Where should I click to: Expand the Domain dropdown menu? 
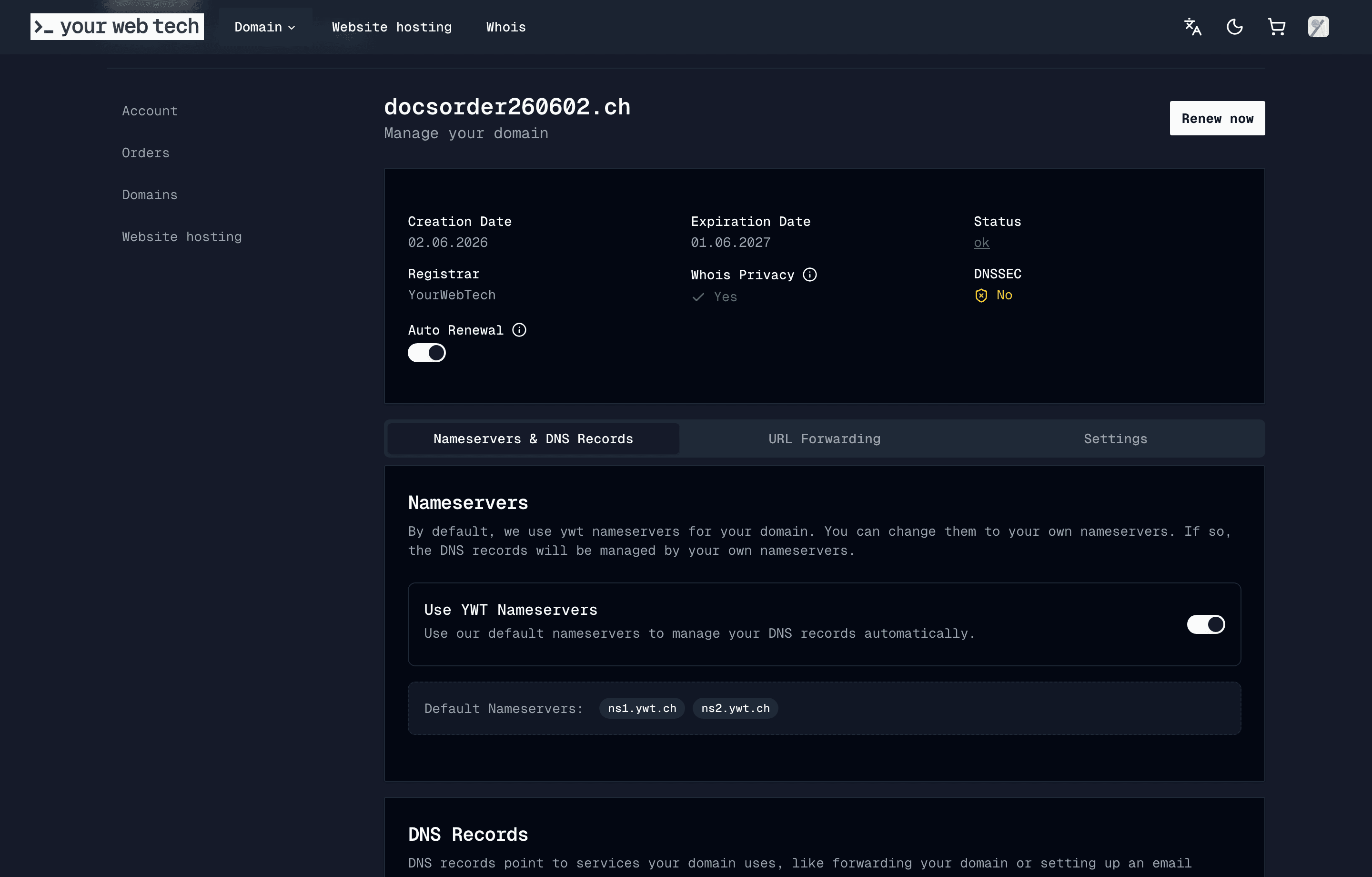click(x=265, y=27)
